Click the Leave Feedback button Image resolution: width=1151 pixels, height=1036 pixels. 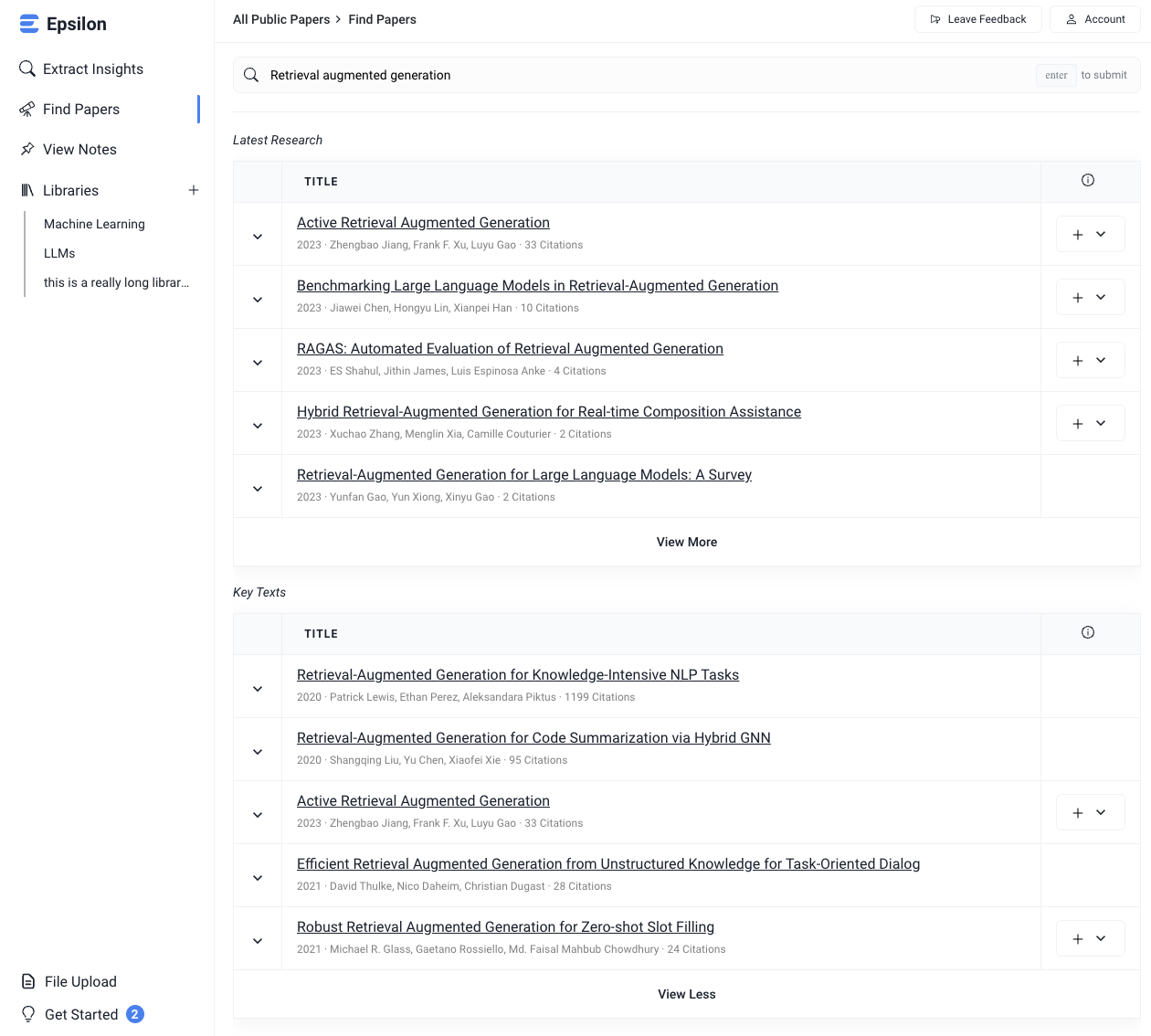point(977,19)
